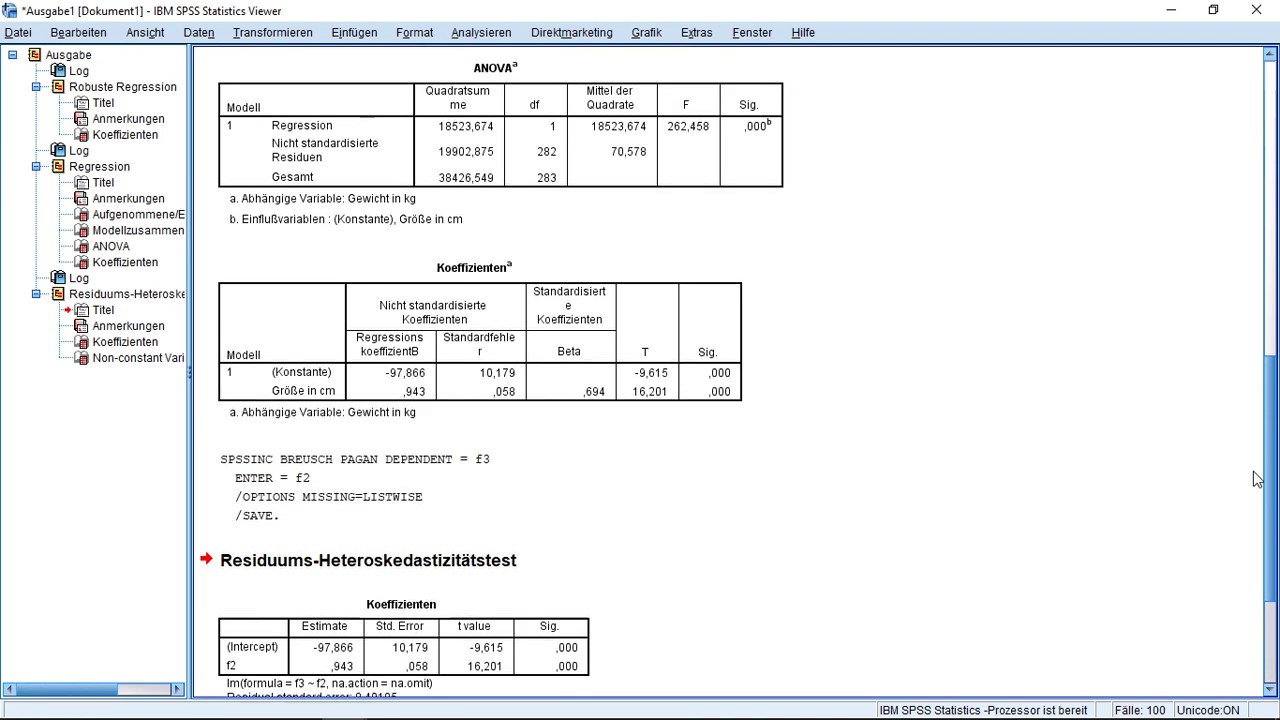Open the Transformieren menu
Screen dimensions: 1280x720
(x=273, y=33)
